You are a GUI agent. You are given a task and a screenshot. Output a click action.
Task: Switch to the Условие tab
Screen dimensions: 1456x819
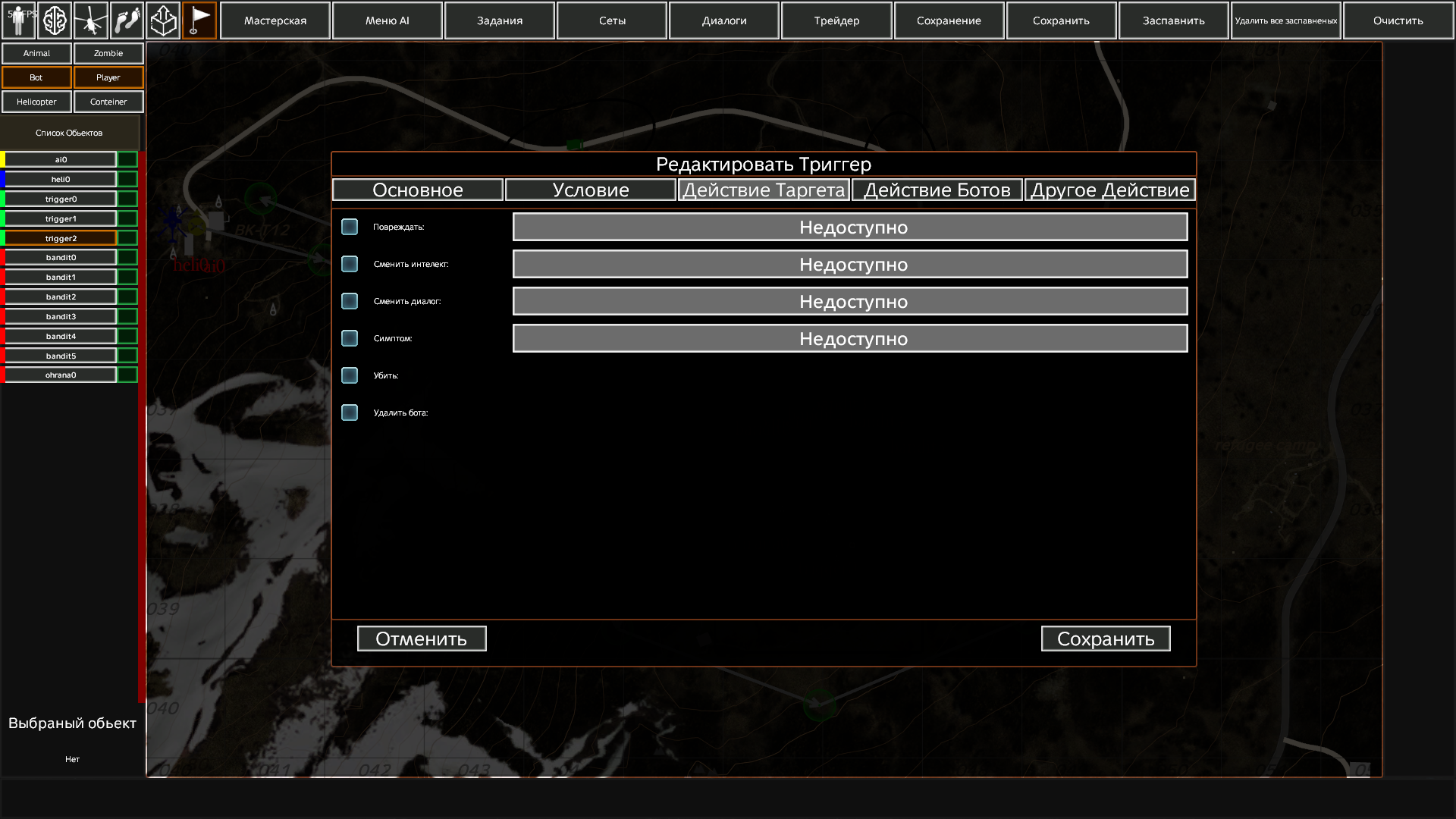(x=591, y=190)
